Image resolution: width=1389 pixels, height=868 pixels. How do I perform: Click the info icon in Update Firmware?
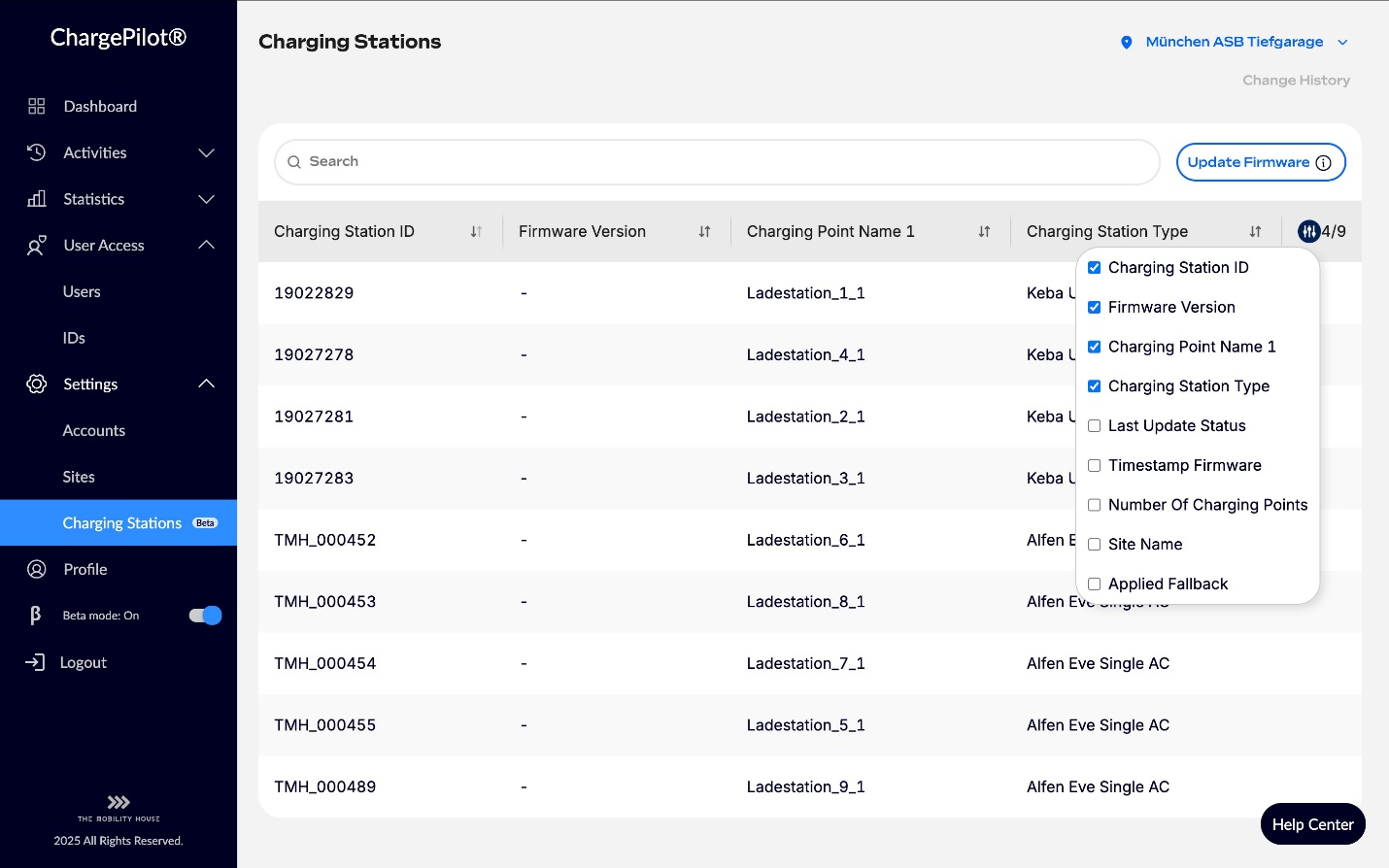(1323, 163)
